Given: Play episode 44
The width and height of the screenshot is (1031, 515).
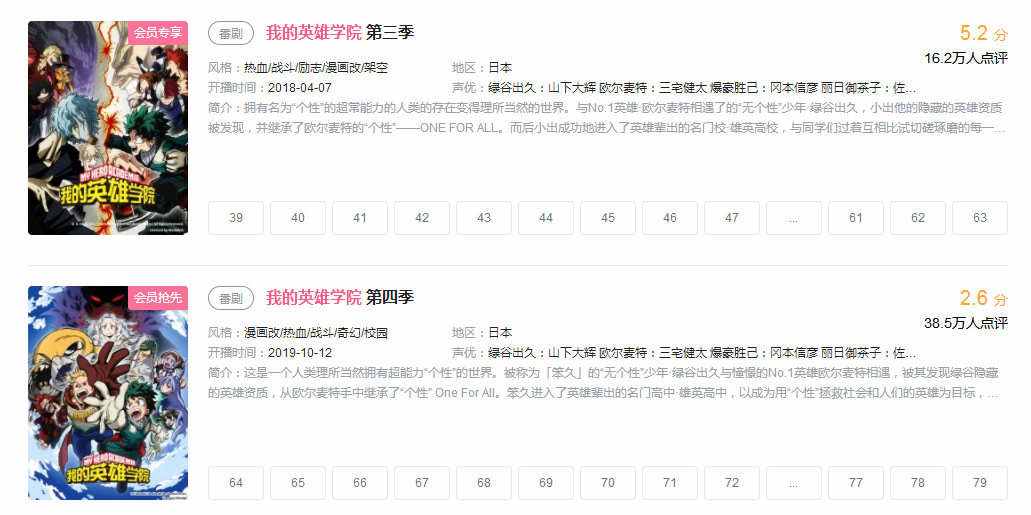Looking at the screenshot, I should pos(546,218).
